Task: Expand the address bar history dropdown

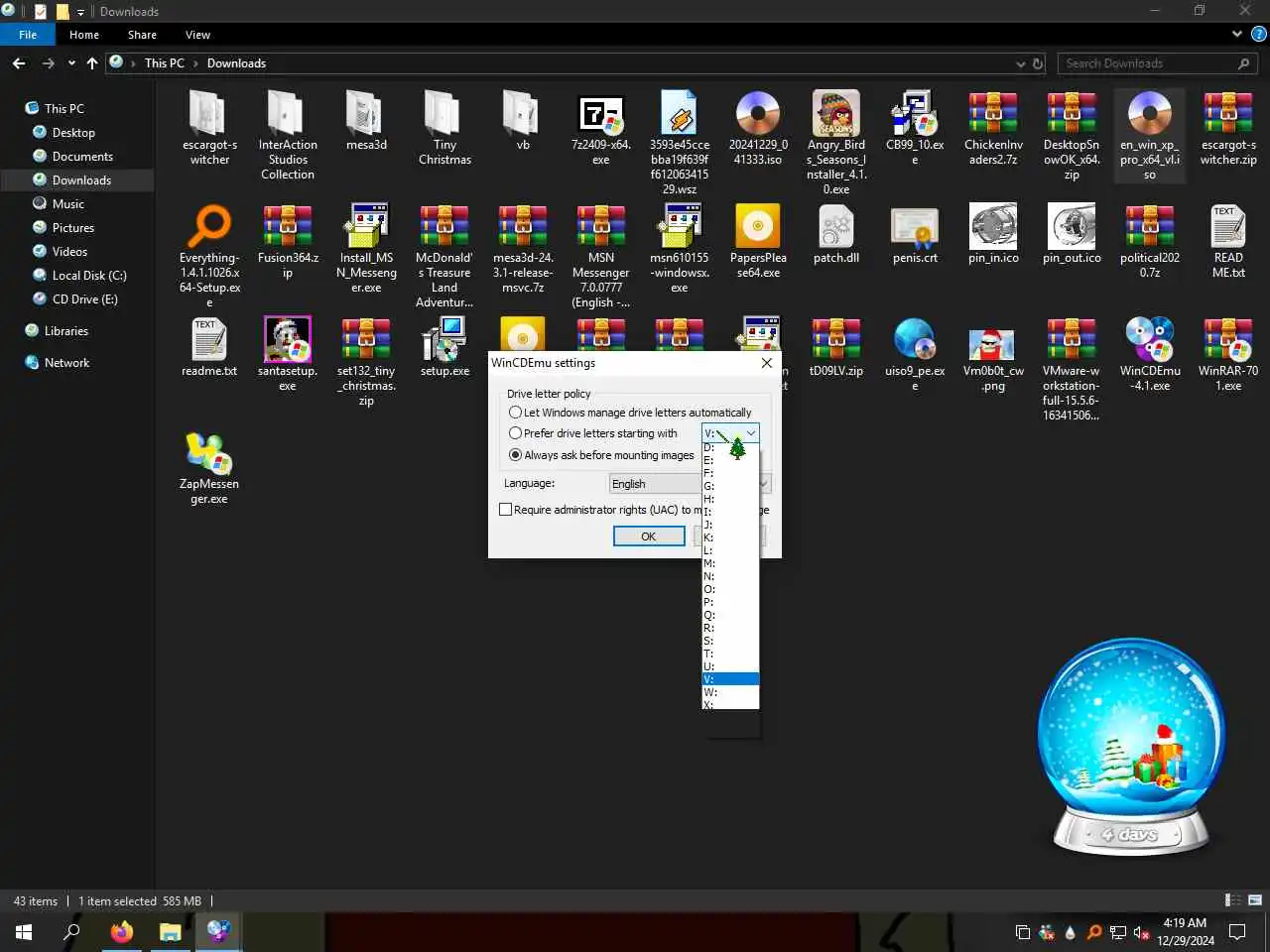Action: coord(1021,63)
